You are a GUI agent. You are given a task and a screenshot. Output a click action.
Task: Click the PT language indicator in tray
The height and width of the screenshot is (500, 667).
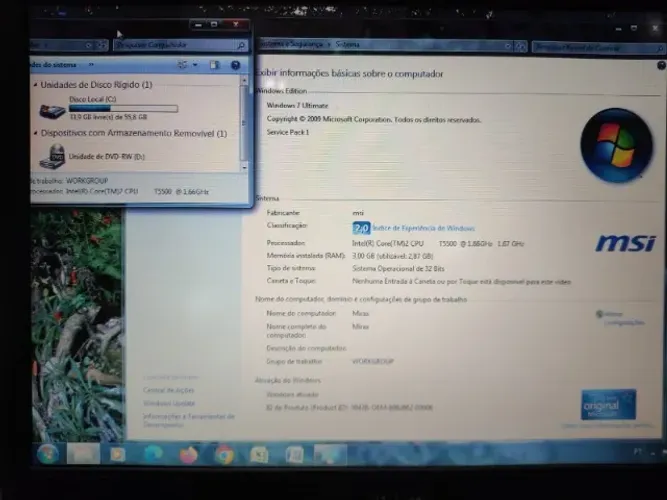tap(637, 452)
